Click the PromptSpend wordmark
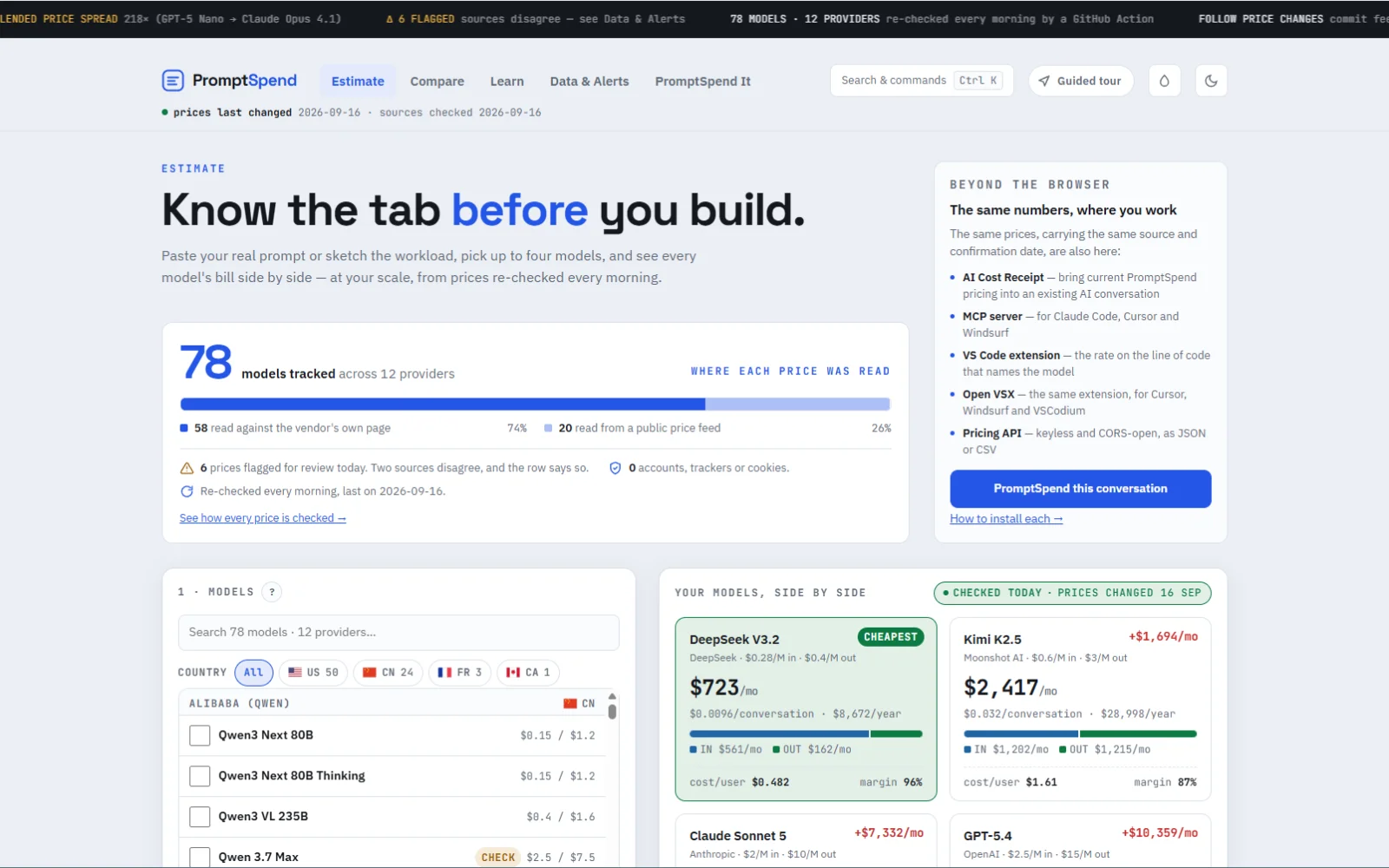1389x868 pixels. click(245, 81)
